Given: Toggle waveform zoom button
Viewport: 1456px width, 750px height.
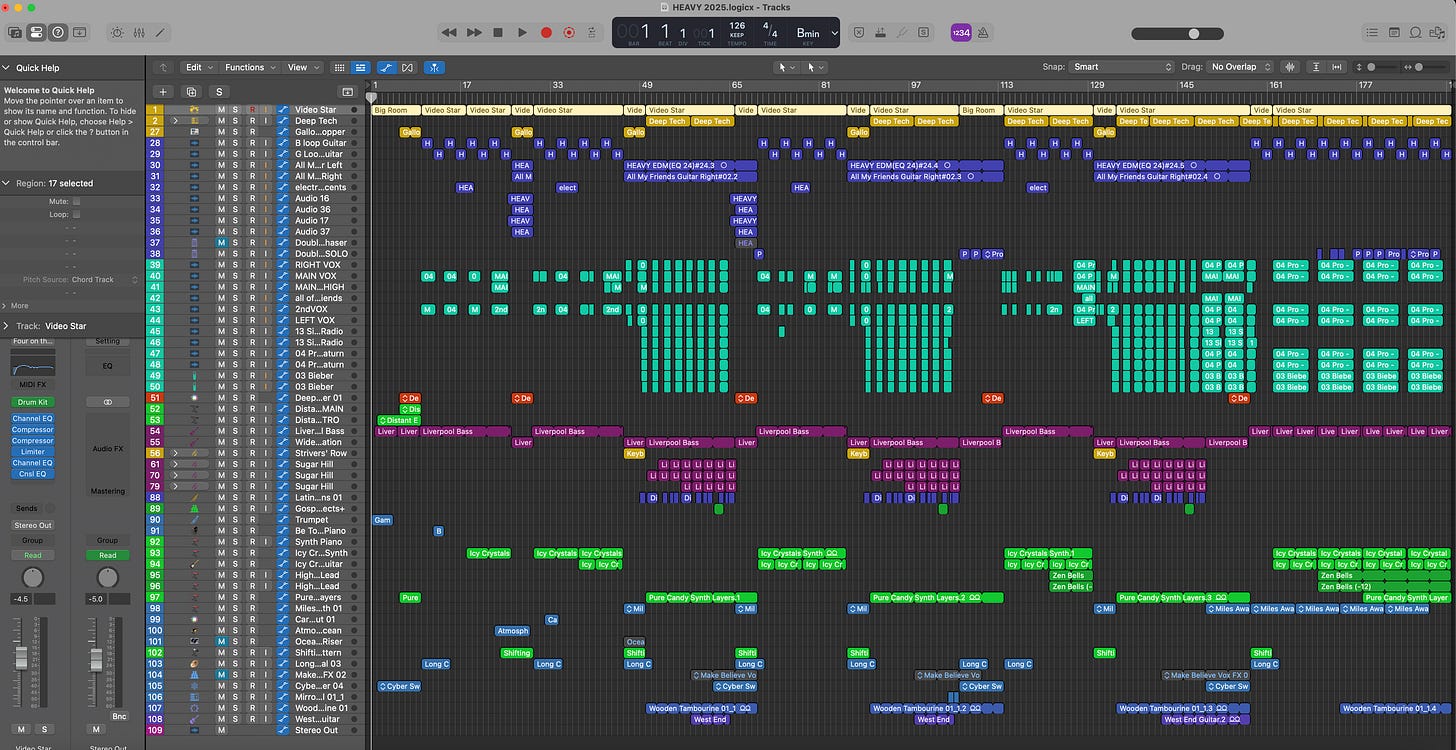Looking at the screenshot, I should 1290,67.
